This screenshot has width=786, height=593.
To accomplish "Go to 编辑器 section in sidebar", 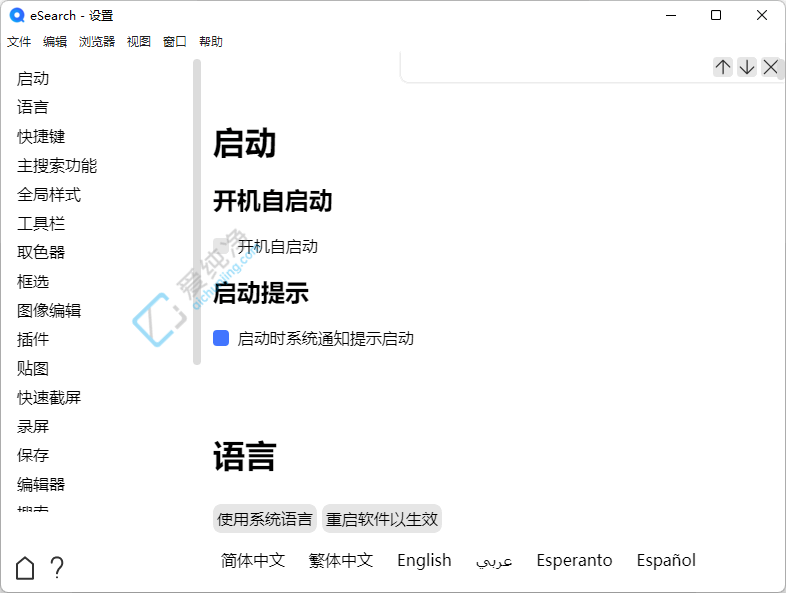I will coord(41,484).
